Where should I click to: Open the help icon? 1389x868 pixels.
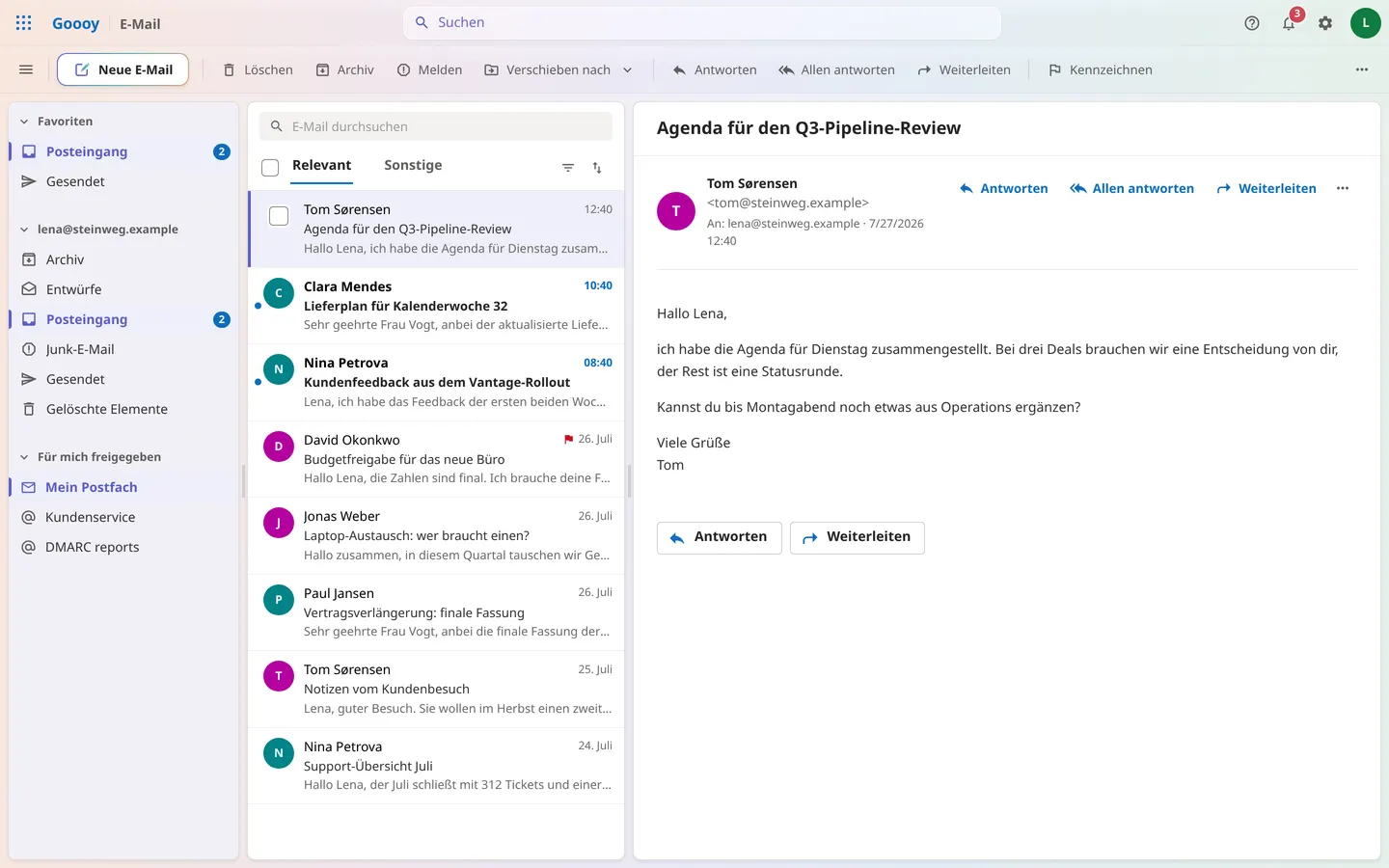click(1252, 23)
